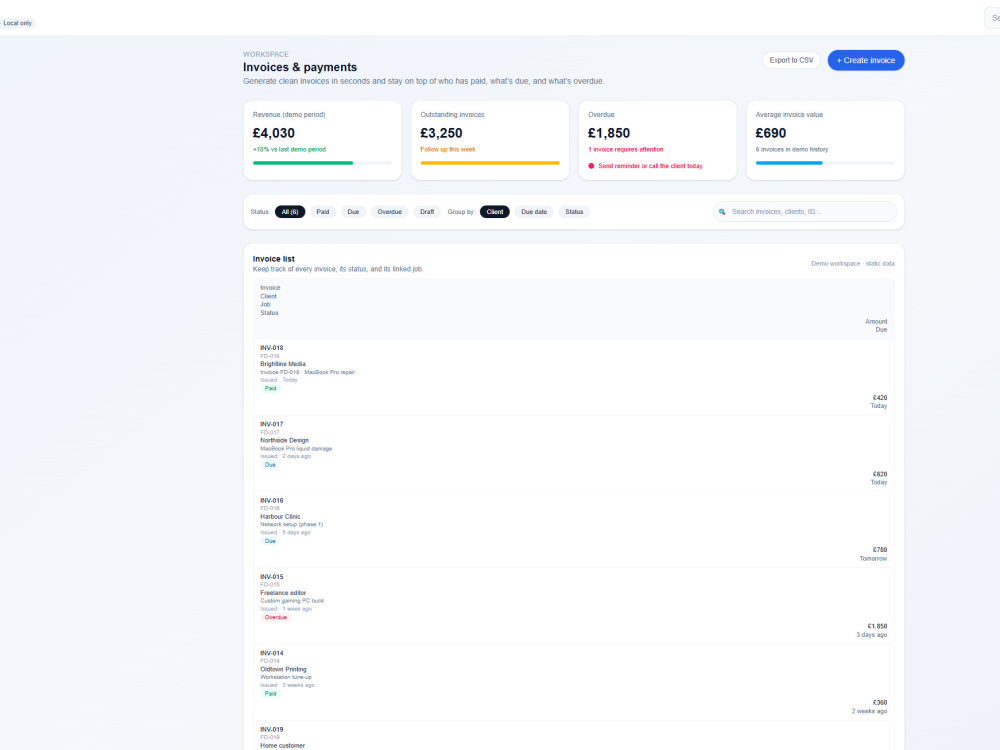Click the Paid badge on INV-018
Screen dimensions: 1000x750
coord(270,388)
